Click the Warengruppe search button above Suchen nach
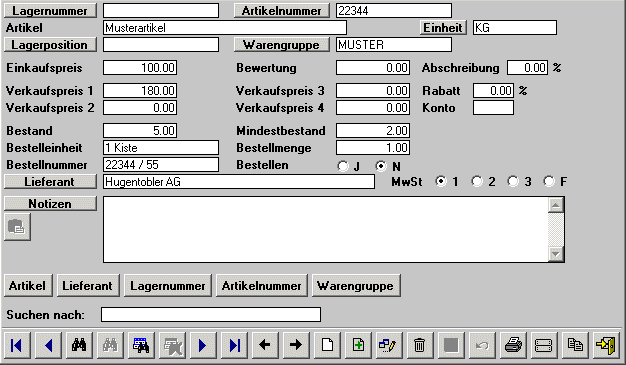 (x=356, y=286)
